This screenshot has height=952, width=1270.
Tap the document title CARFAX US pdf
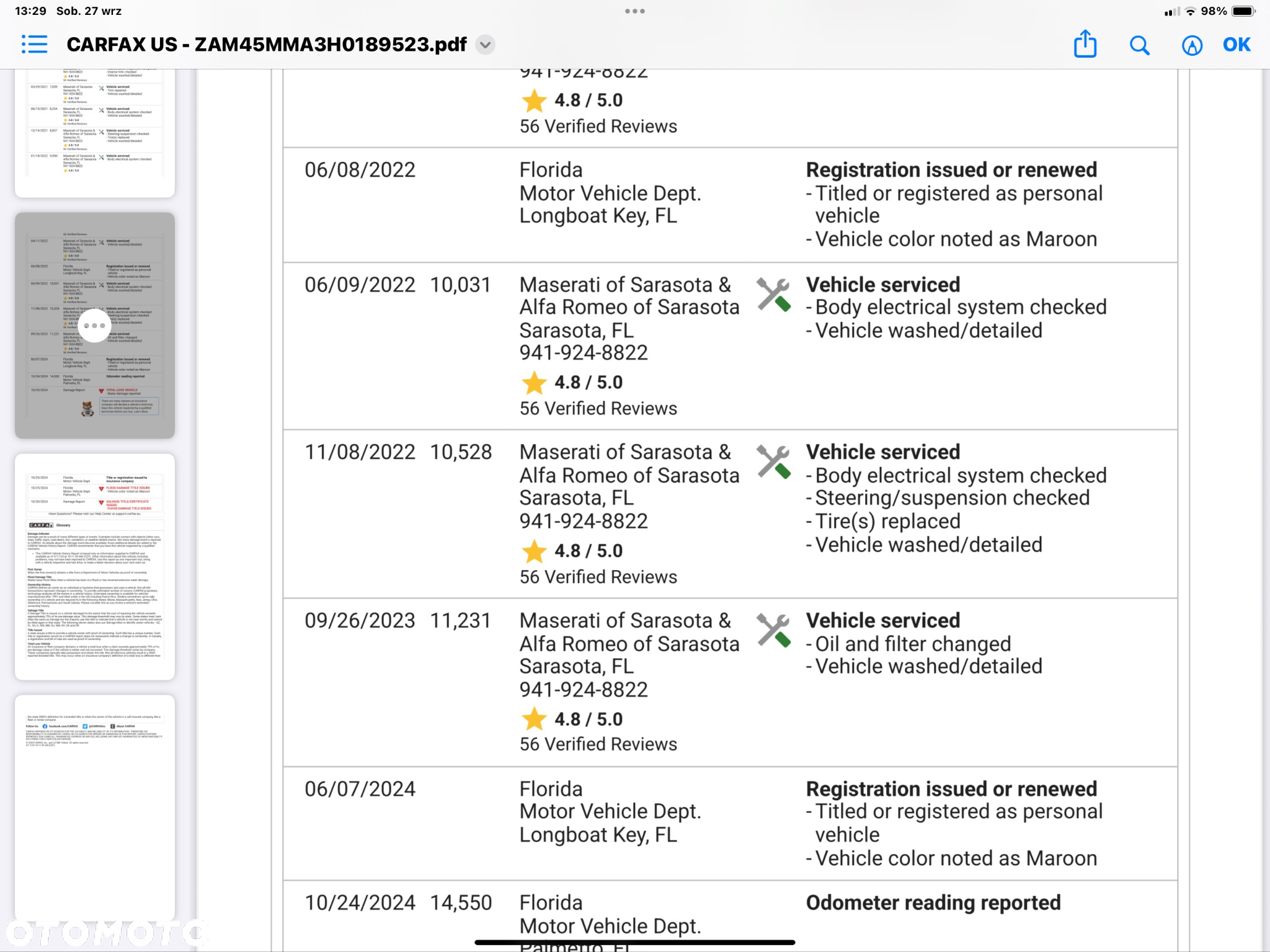click(267, 45)
